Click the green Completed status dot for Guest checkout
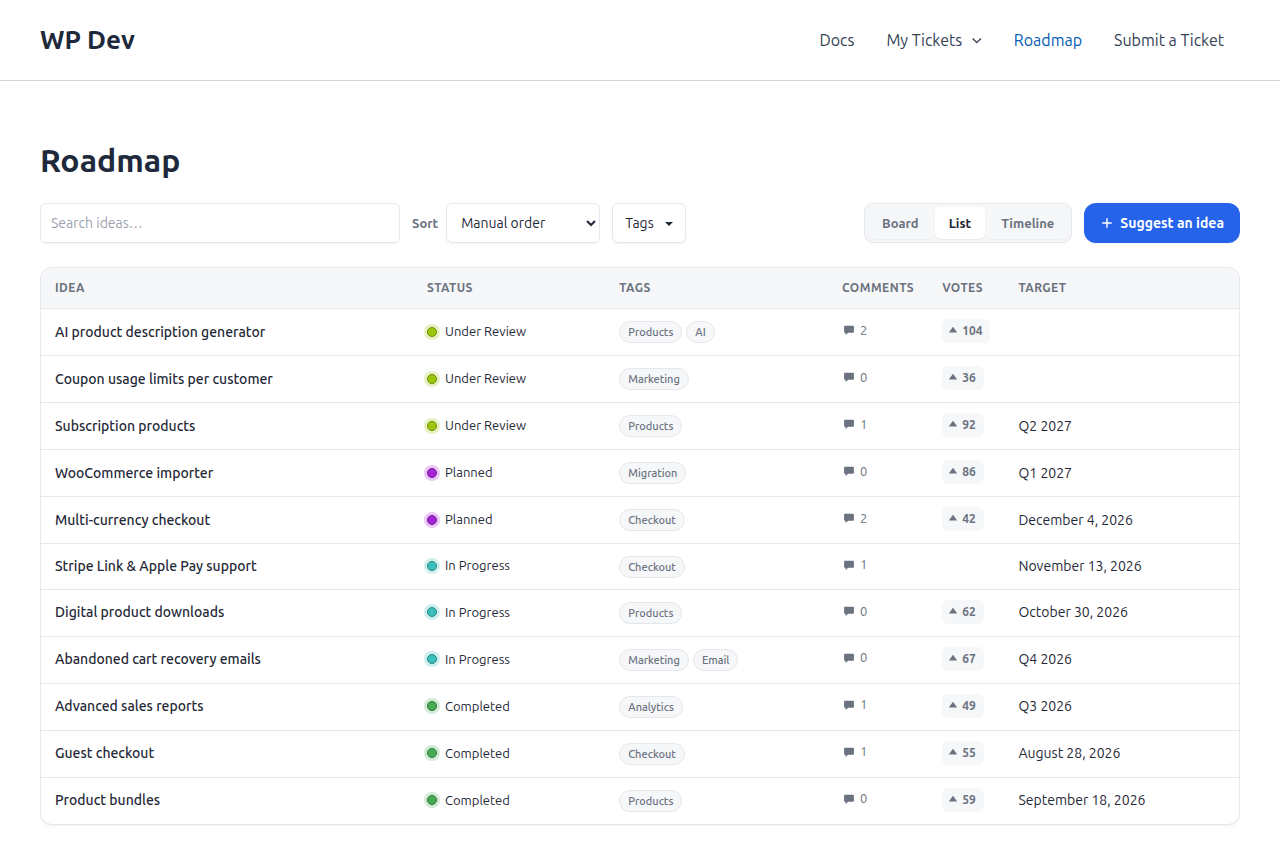Image resolution: width=1280 pixels, height=853 pixels. click(432, 753)
